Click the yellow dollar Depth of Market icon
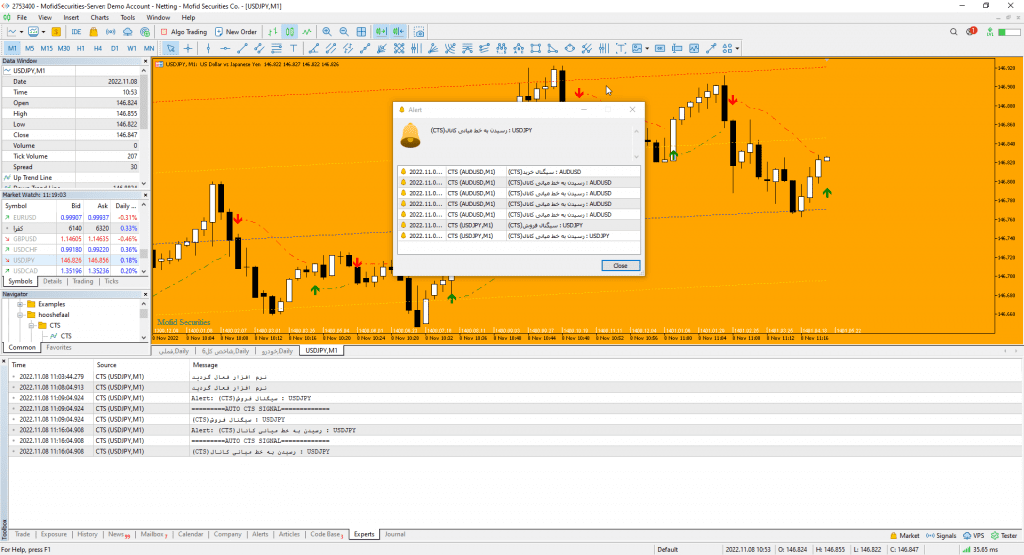1024x555 pixels. [56, 31]
